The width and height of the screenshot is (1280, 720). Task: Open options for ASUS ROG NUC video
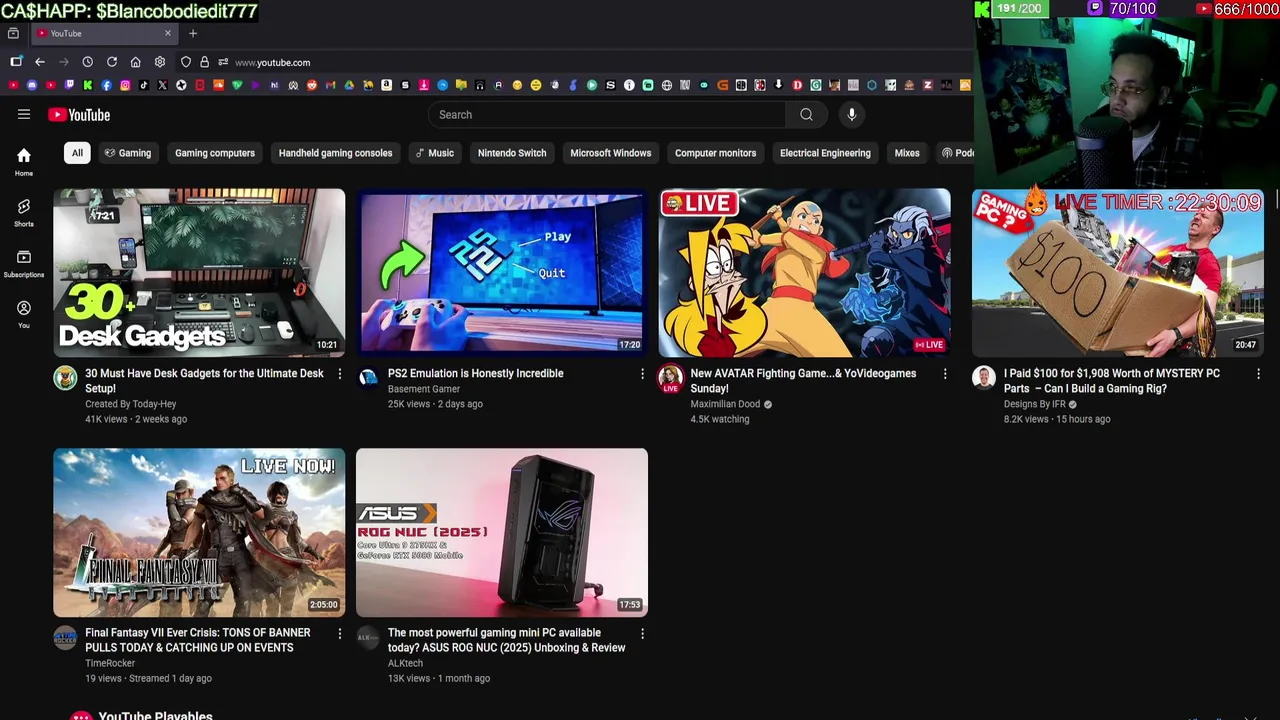coord(642,633)
